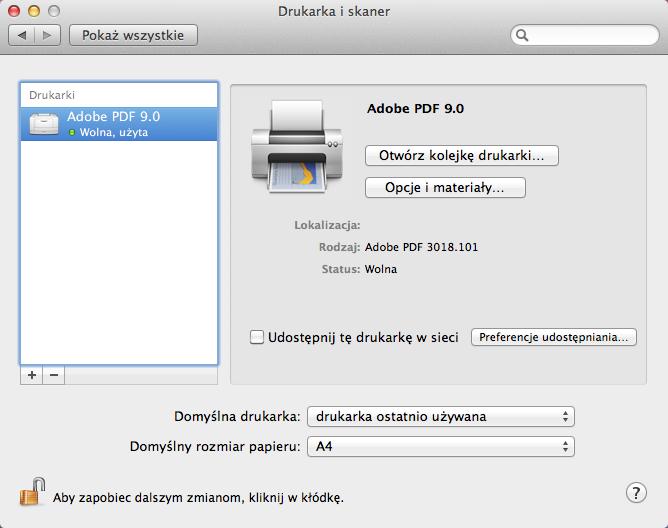This screenshot has width=668, height=528.
Task: Close the window with the red button
Action: tap(14, 11)
